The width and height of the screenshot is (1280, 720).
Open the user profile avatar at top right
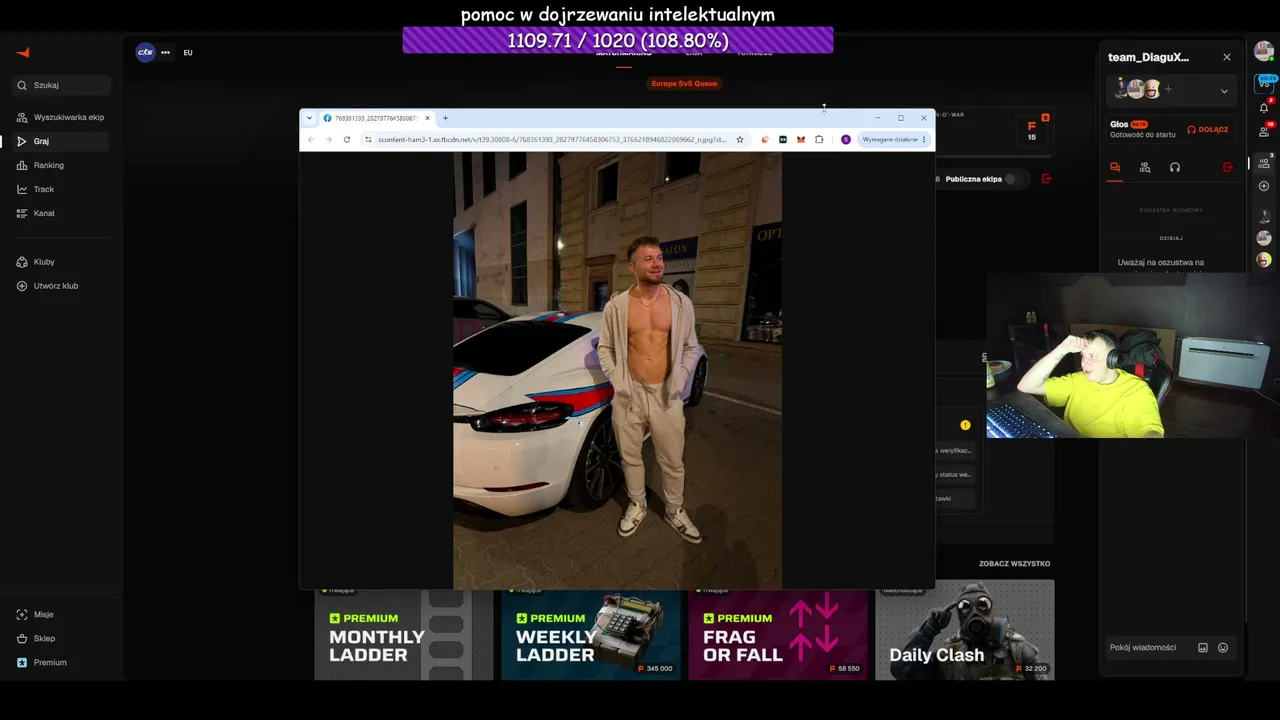click(x=1264, y=52)
